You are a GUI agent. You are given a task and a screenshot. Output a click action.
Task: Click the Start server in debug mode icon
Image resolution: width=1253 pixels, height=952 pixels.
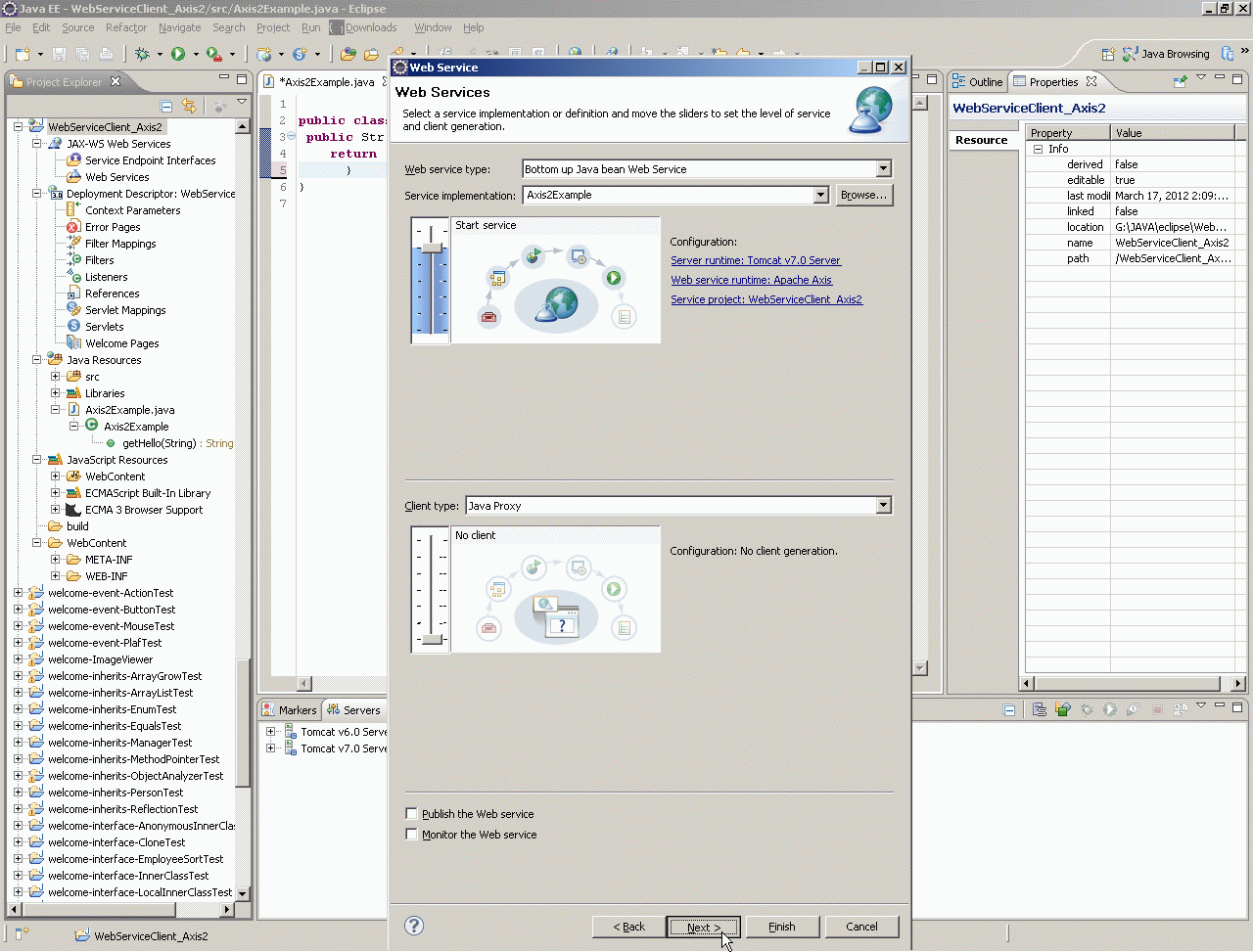pos(1087,709)
